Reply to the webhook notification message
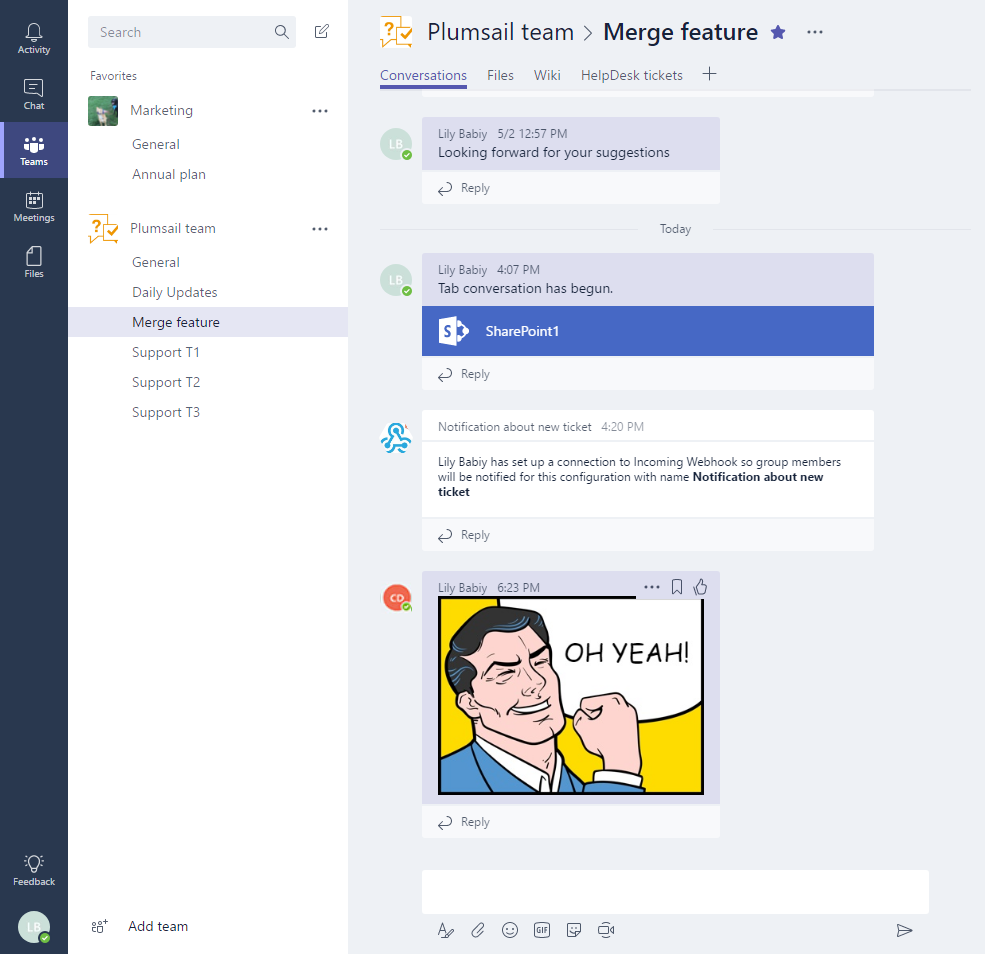This screenshot has width=985, height=954. click(x=464, y=535)
